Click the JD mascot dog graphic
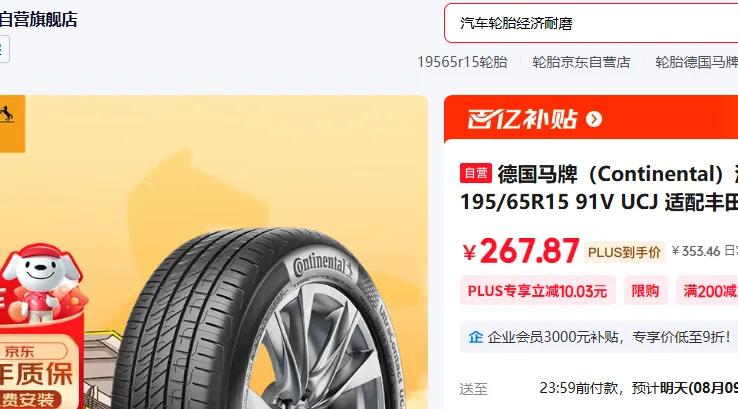Image resolution: width=738 pixels, height=409 pixels. [43, 281]
